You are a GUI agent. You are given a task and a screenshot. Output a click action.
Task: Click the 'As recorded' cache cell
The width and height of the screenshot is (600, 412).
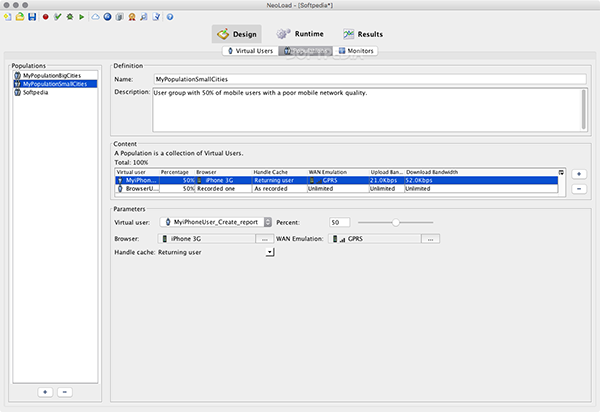[x=280, y=189]
